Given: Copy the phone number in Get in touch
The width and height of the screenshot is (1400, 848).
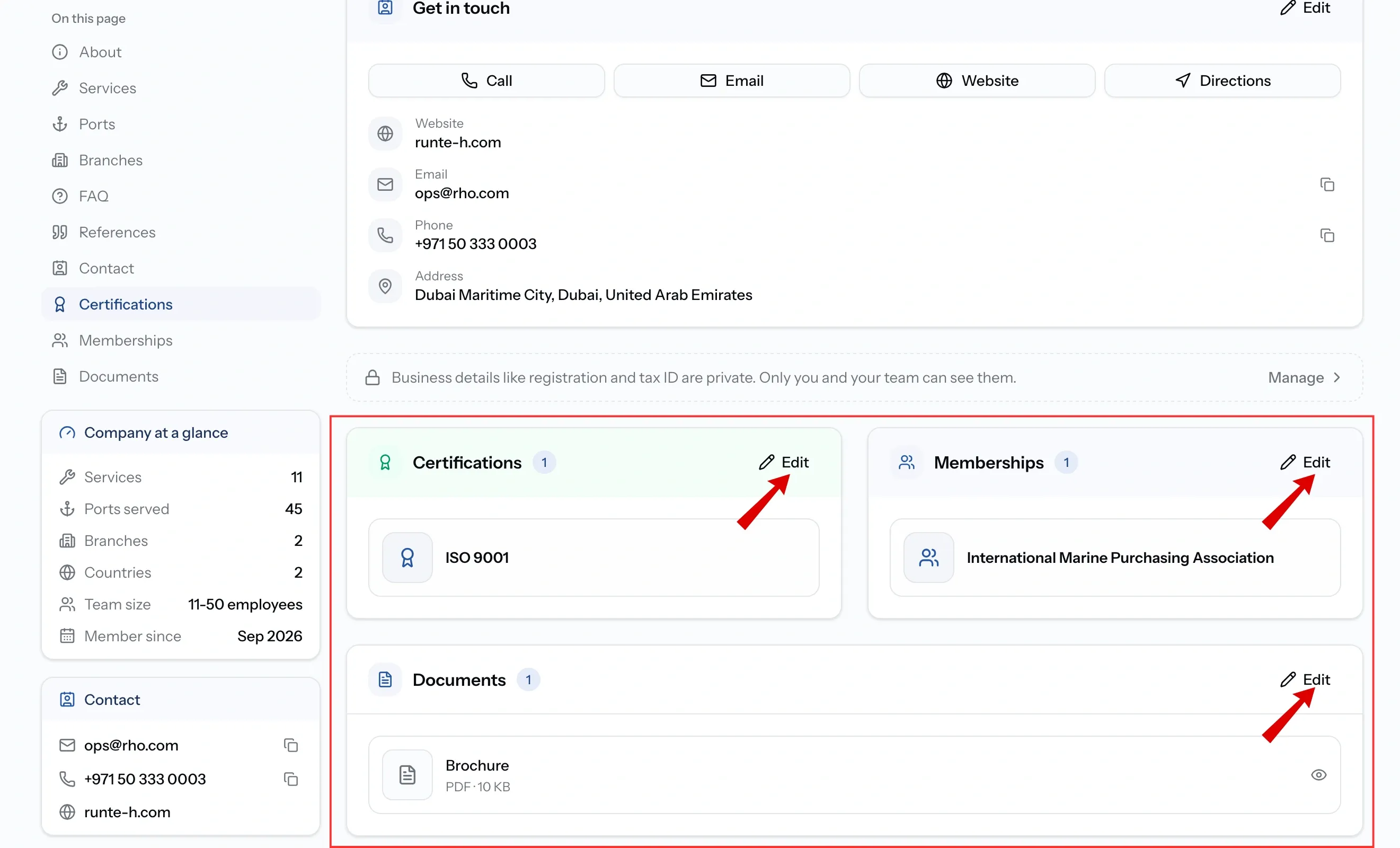Looking at the screenshot, I should click(x=1327, y=235).
